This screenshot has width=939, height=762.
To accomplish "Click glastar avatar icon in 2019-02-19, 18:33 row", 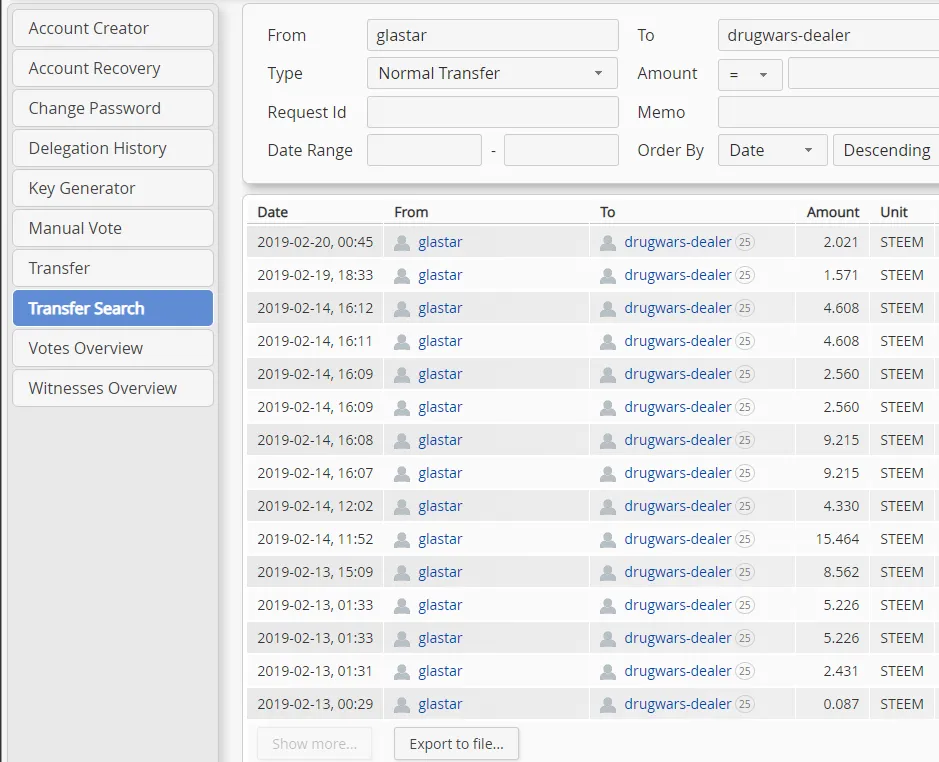I will 402,276.
